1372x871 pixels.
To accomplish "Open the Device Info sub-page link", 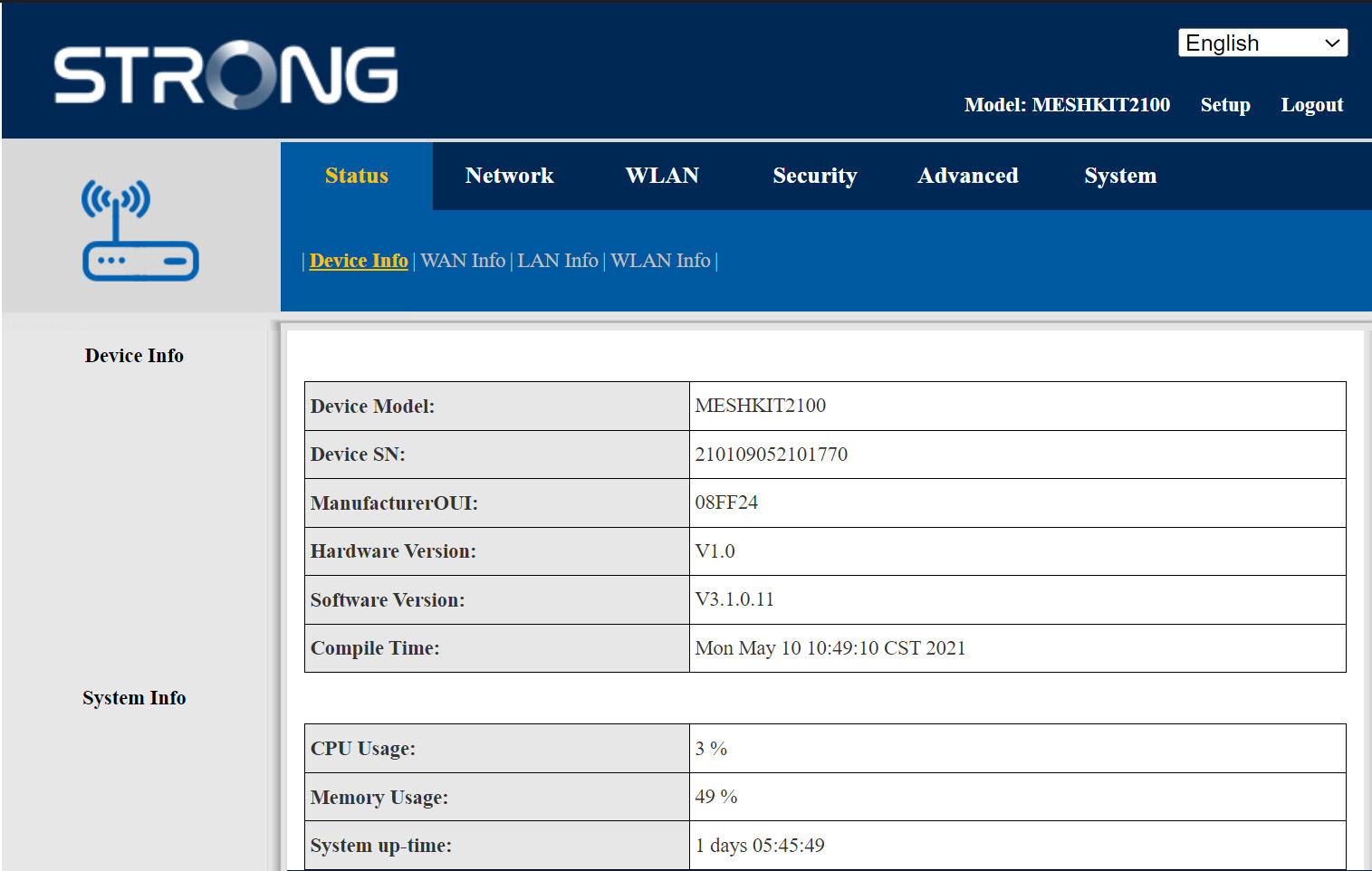I will pyautogui.click(x=359, y=261).
